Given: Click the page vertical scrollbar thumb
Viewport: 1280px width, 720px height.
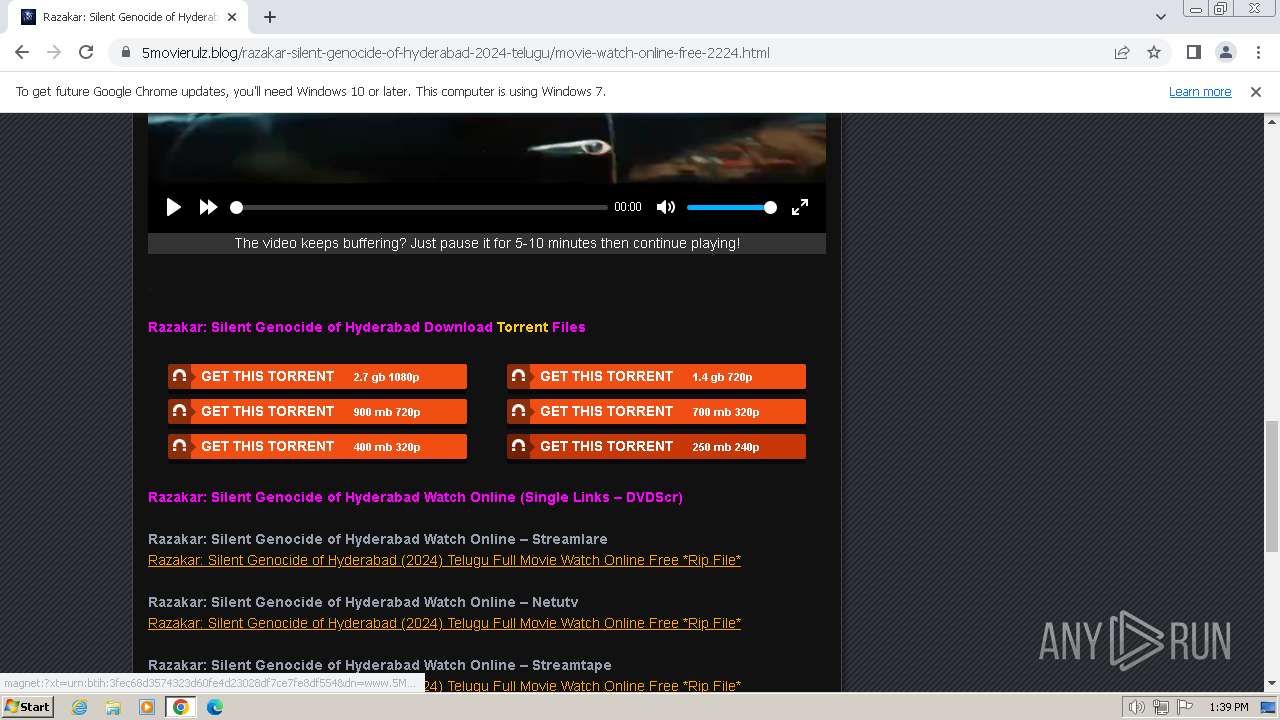Looking at the screenshot, I should 1272,486.
